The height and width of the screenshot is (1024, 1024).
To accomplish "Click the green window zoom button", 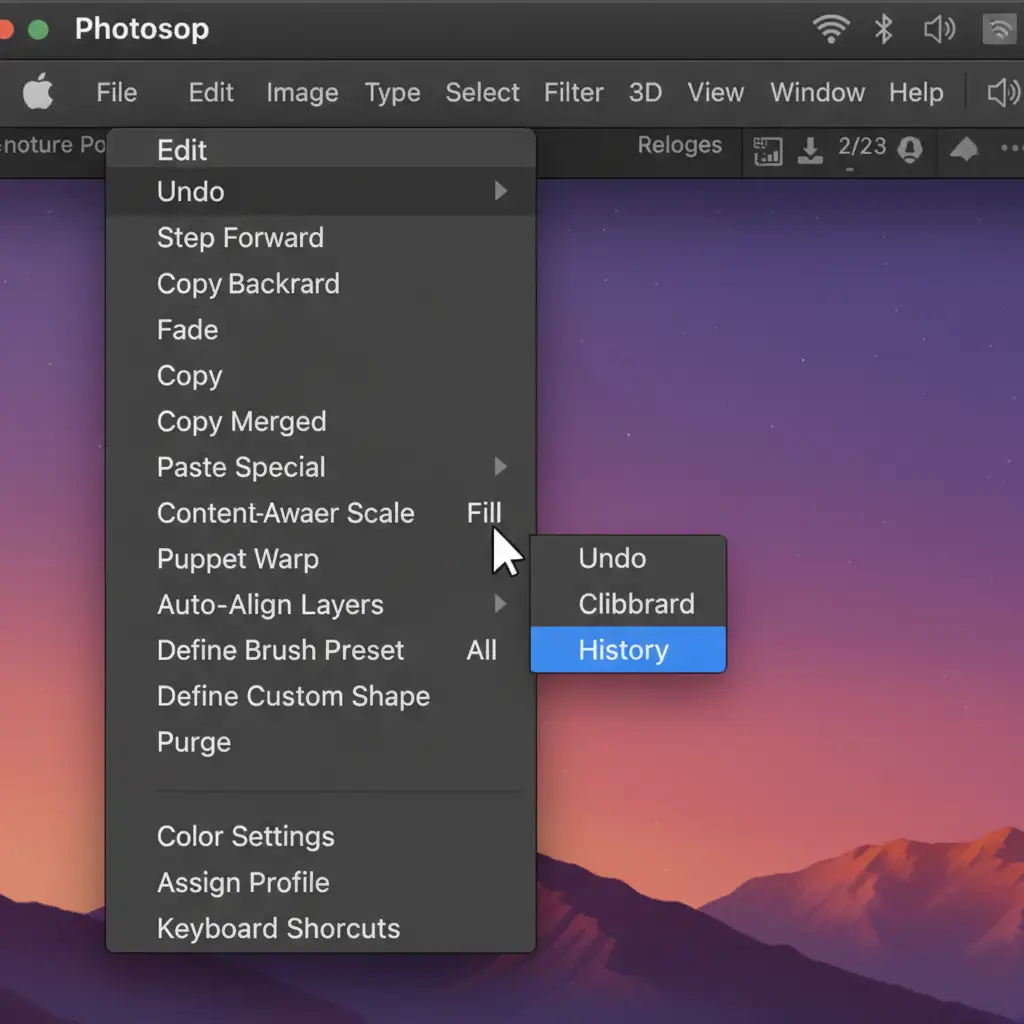I will point(38,29).
